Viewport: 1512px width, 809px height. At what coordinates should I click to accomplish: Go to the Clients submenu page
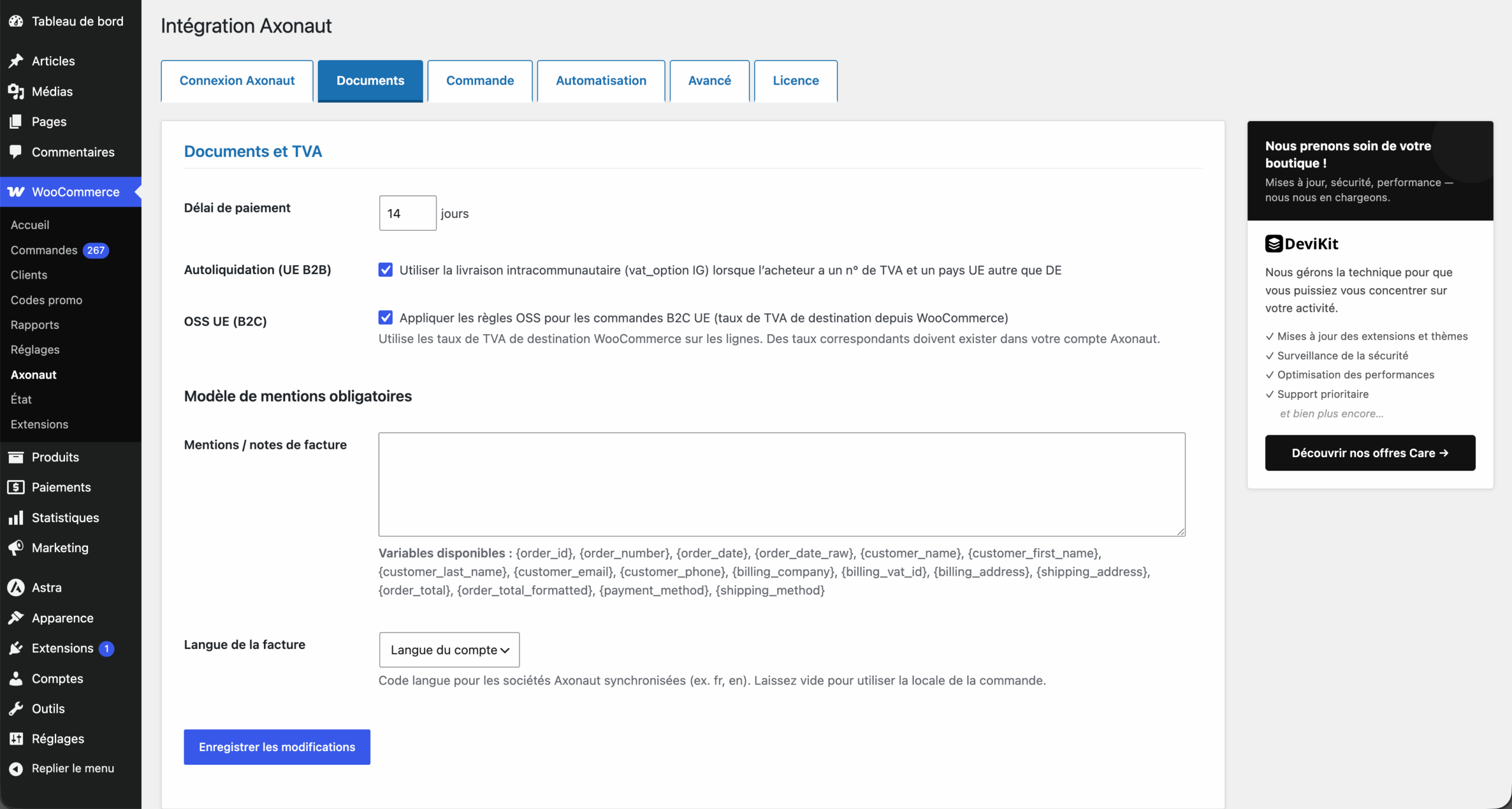(29, 275)
